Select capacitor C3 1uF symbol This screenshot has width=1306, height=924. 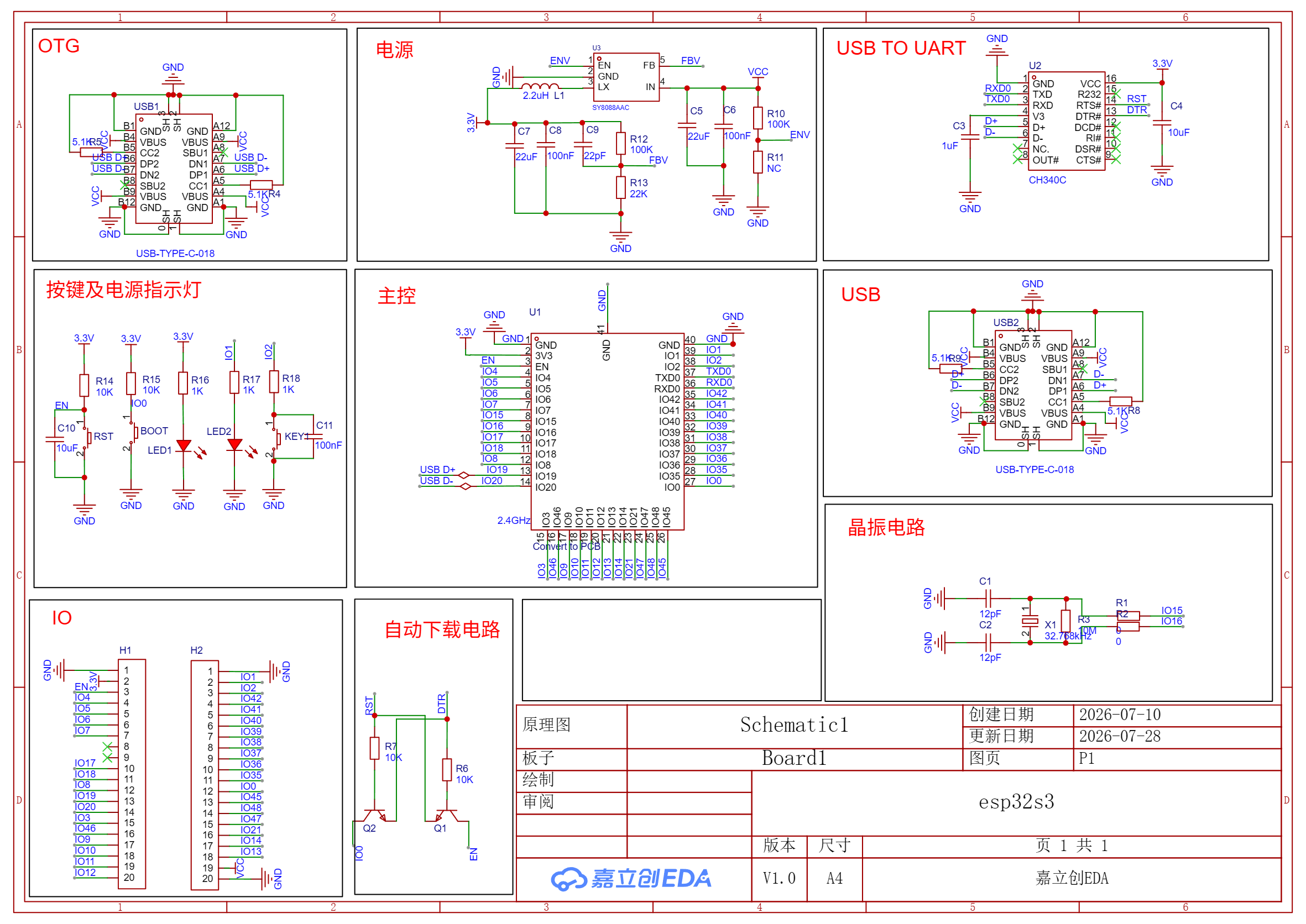(969, 136)
